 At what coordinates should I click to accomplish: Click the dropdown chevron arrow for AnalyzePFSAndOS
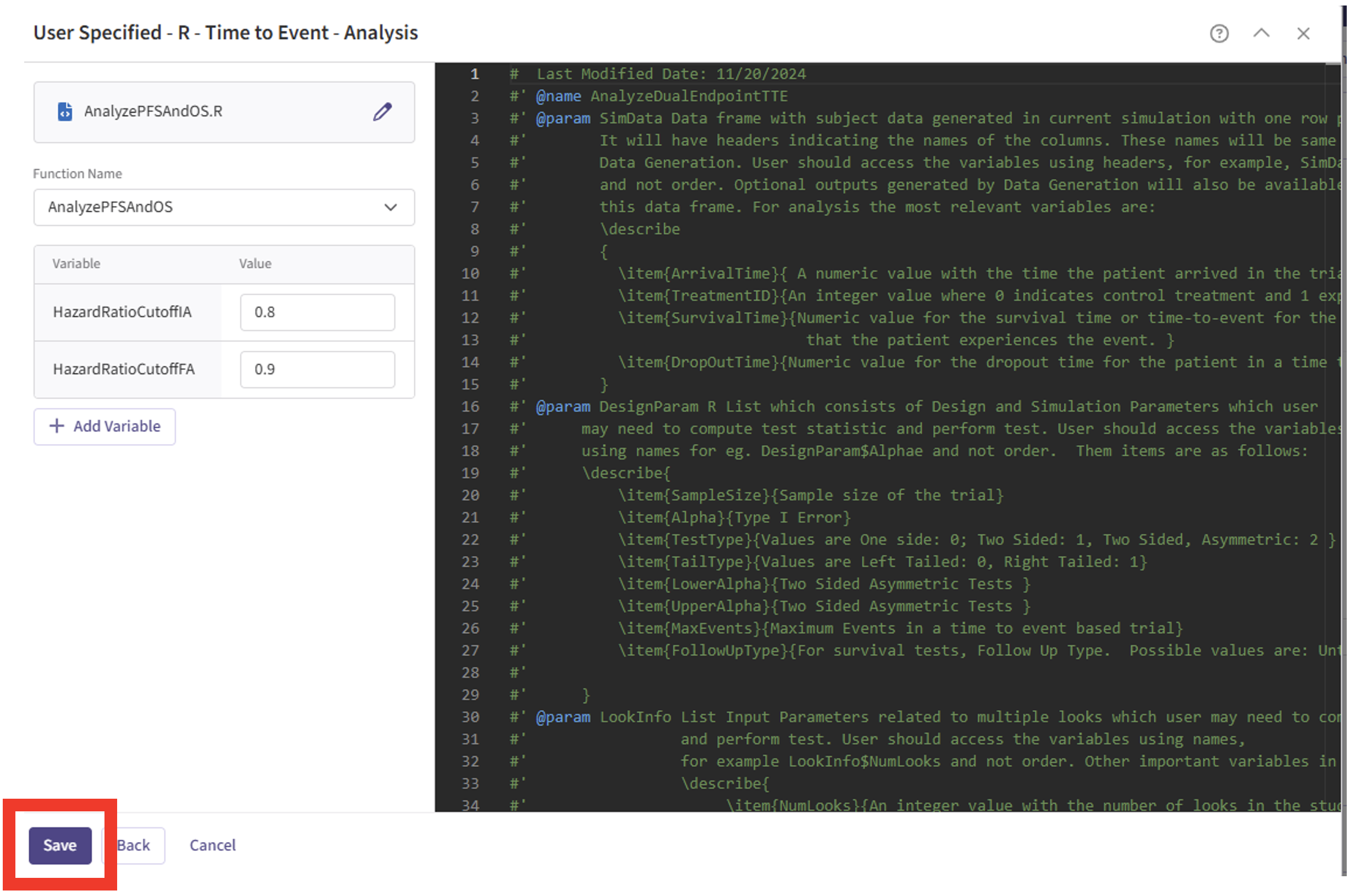(390, 207)
